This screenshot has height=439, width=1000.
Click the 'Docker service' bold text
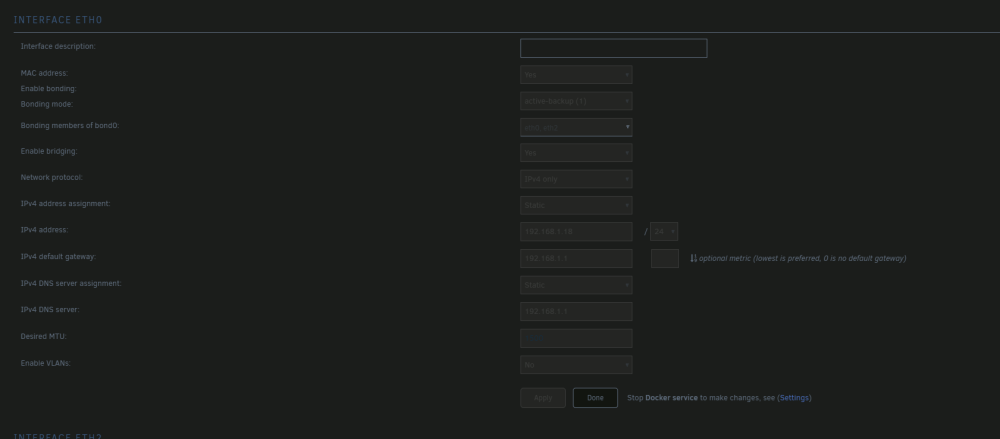pyautogui.click(x=671, y=398)
